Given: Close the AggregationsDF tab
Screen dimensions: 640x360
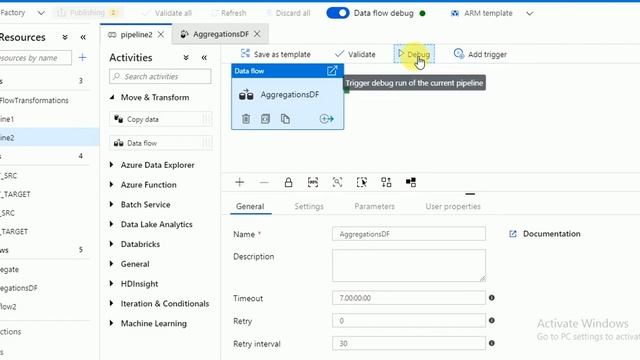Looking at the screenshot, I should [x=257, y=34].
